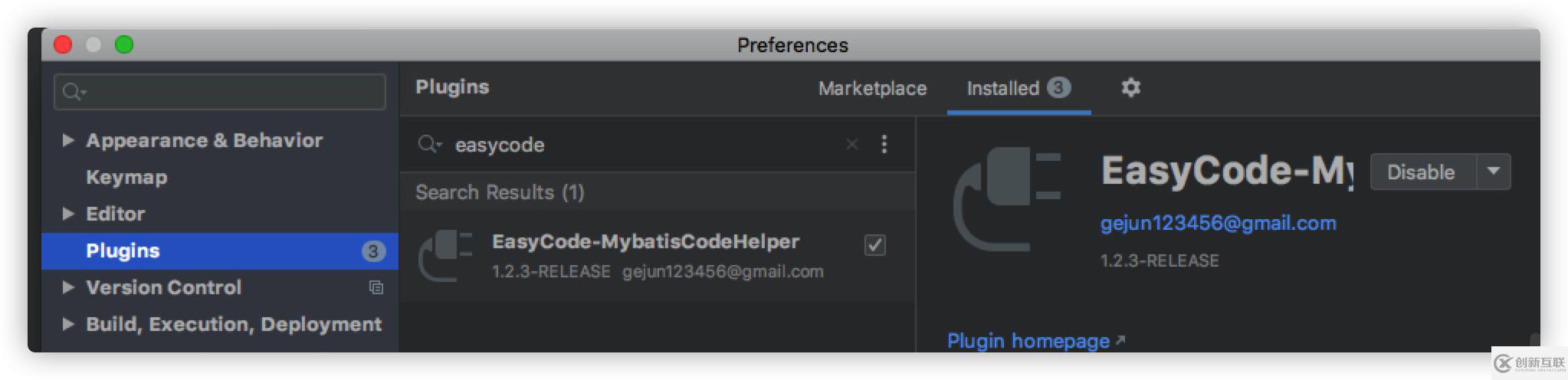The width and height of the screenshot is (1568, 380).
Task: Expand Appearance & Behavior settings
Action: click(68, 140)
